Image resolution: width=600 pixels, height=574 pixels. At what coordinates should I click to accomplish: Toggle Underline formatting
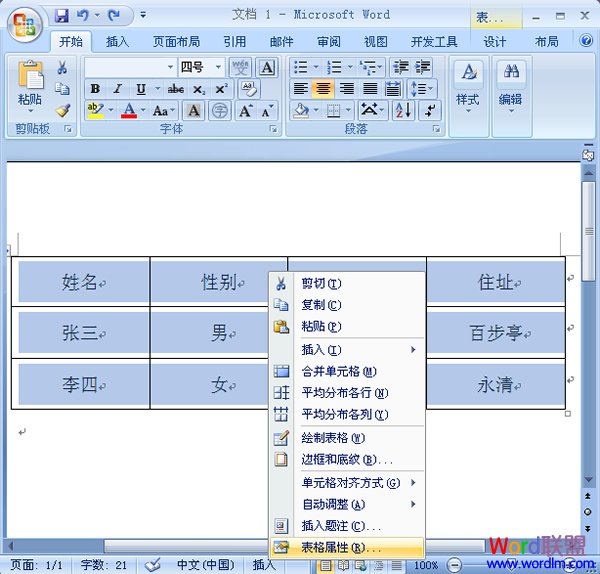[x=141, y=89]
